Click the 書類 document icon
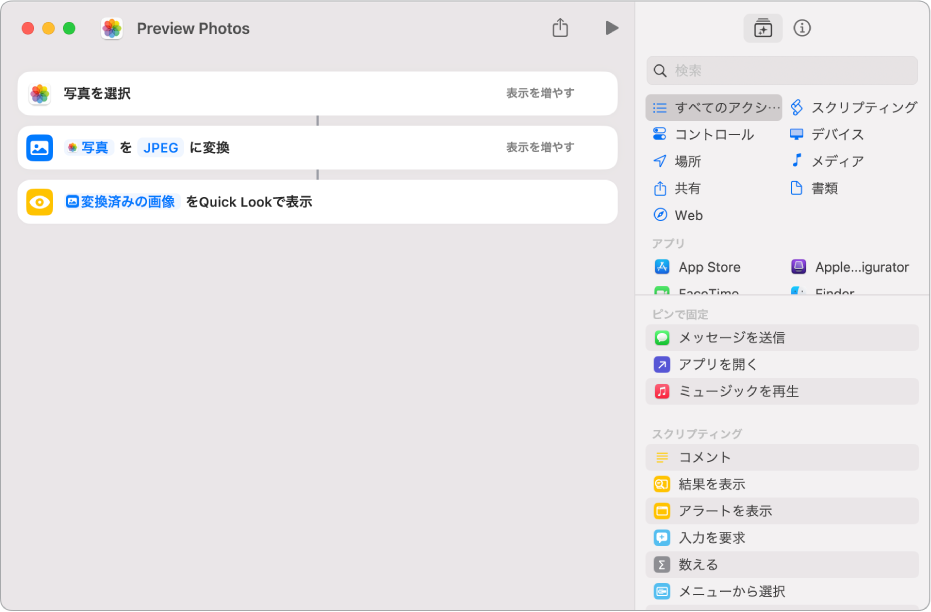This screenshot has width=931, height=612. tap(796, 188)
